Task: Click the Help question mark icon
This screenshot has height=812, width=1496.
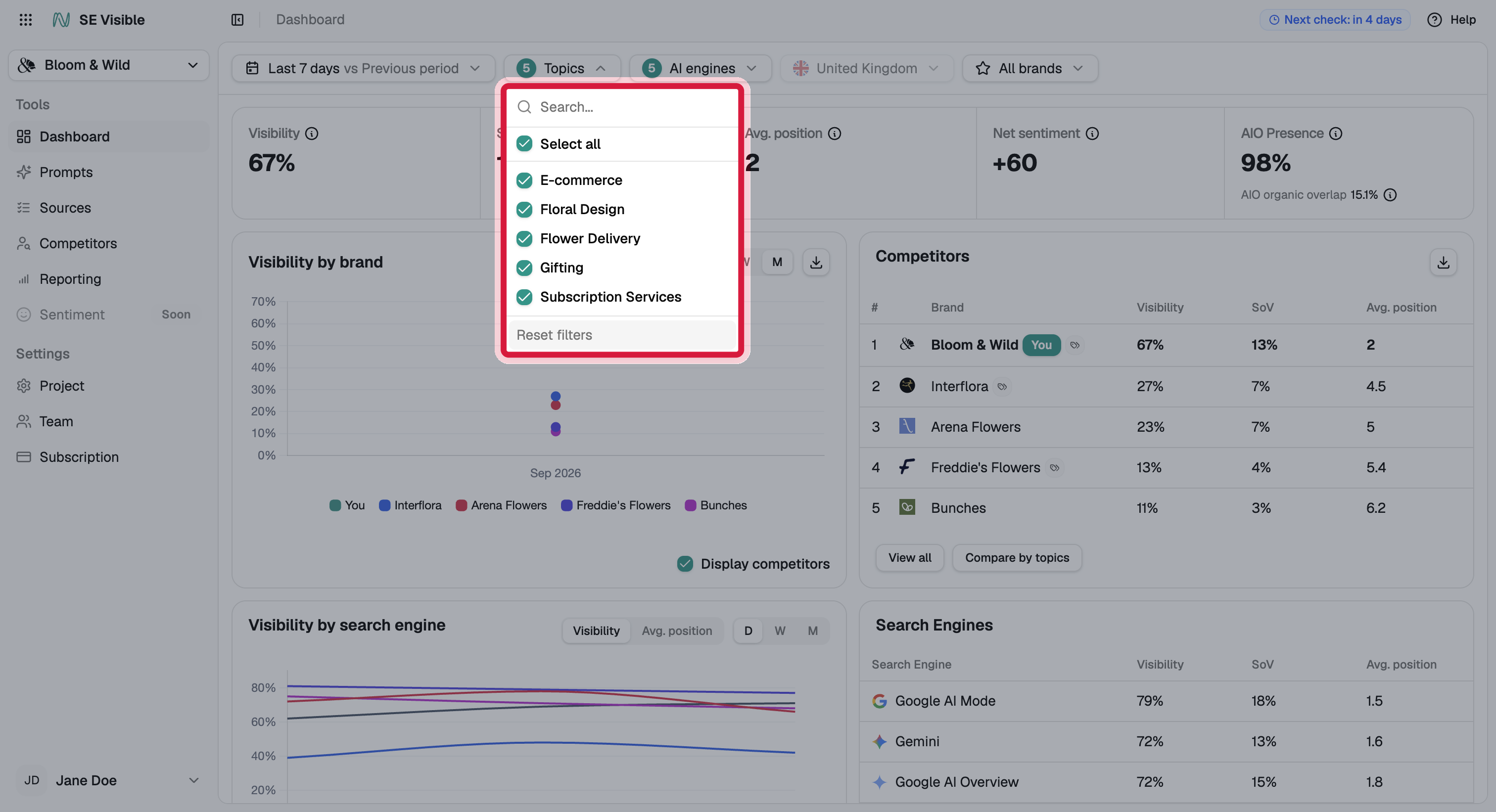Action: 1434,20
